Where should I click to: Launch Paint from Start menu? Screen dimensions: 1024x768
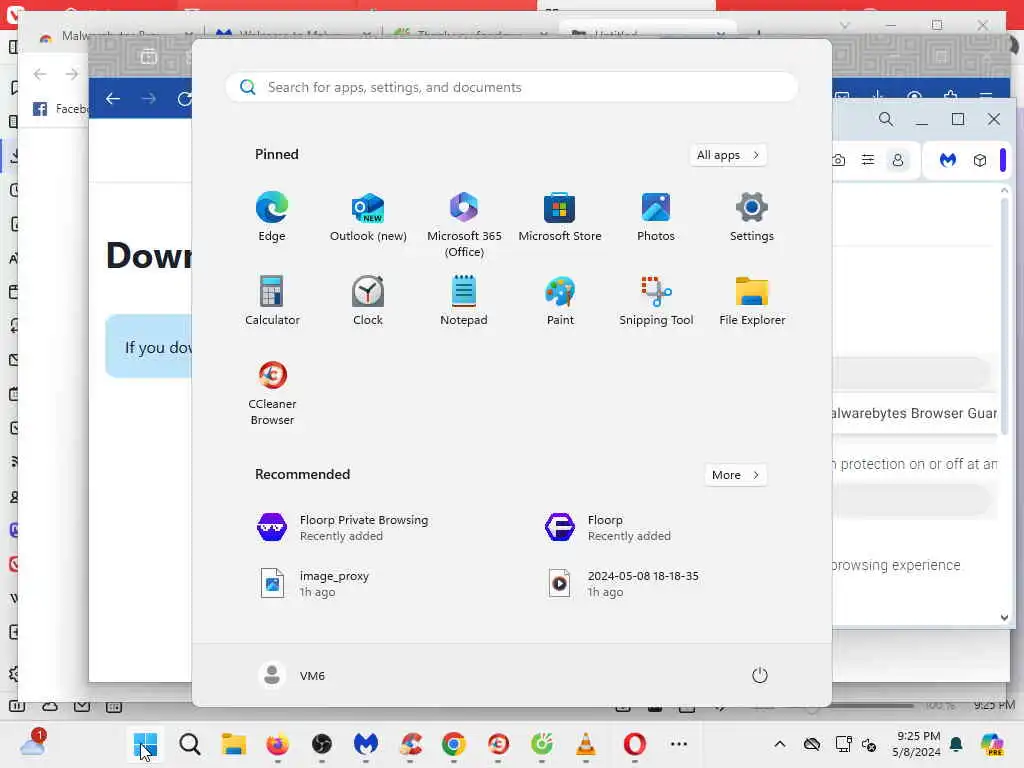(560, 300)
